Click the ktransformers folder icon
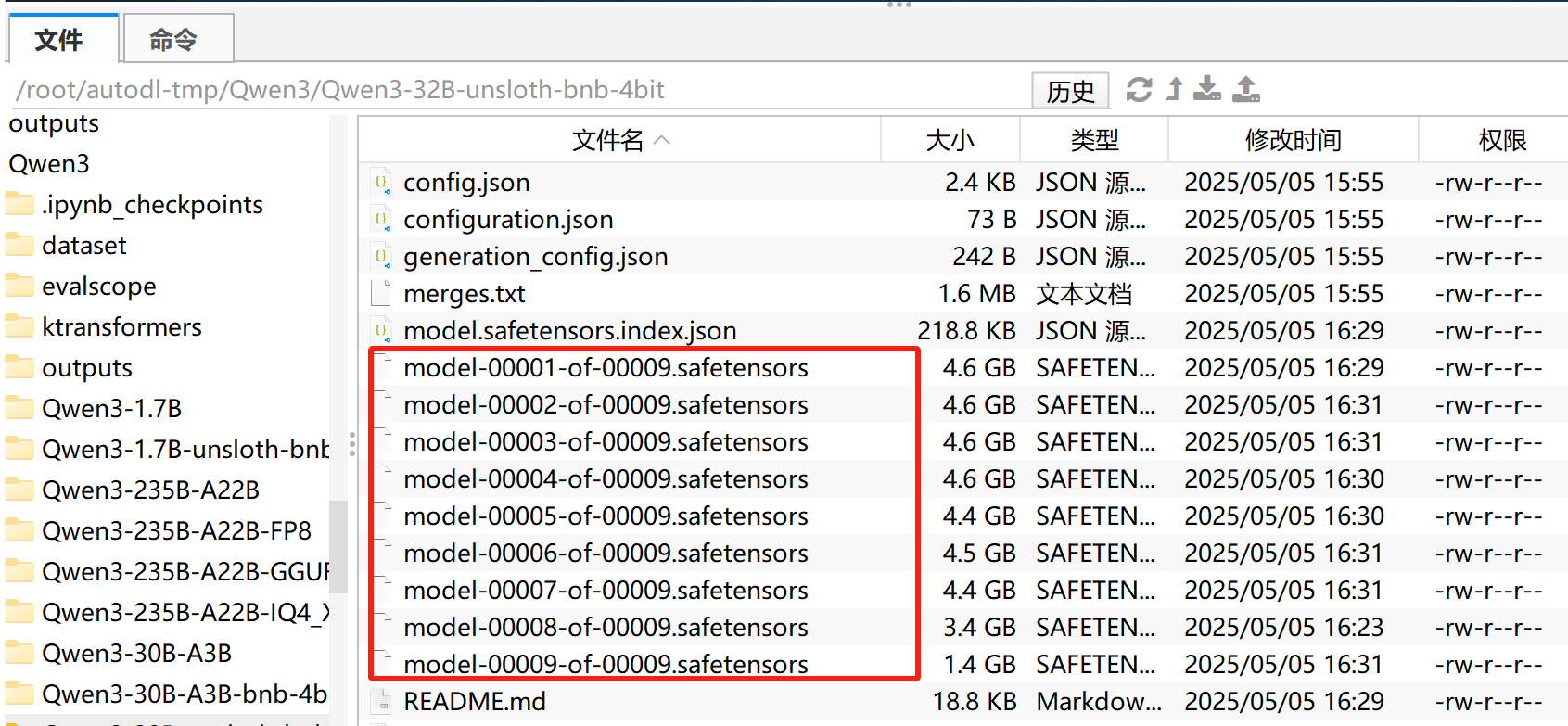This screenshot has width=1568, height=726. click(x=19, y=326)
